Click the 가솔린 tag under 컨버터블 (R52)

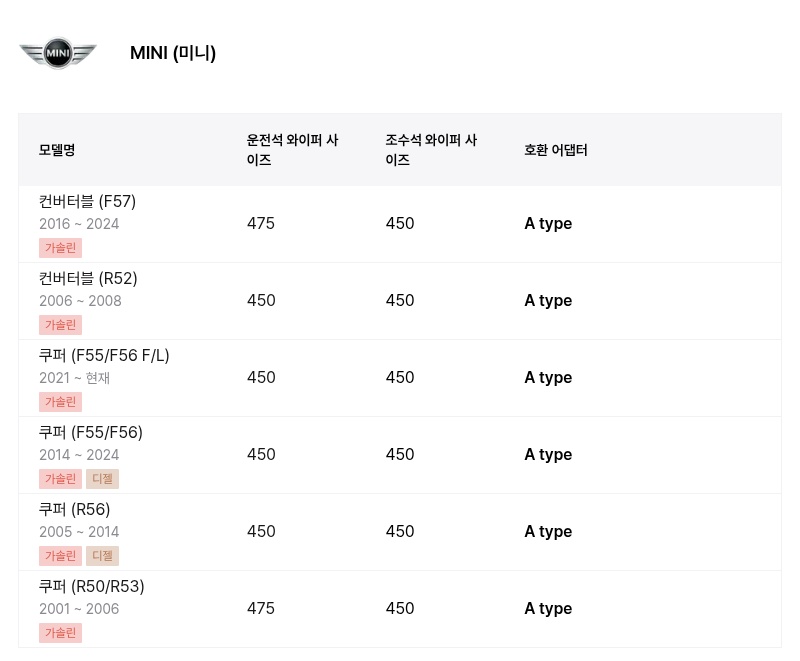pos(60,325)
